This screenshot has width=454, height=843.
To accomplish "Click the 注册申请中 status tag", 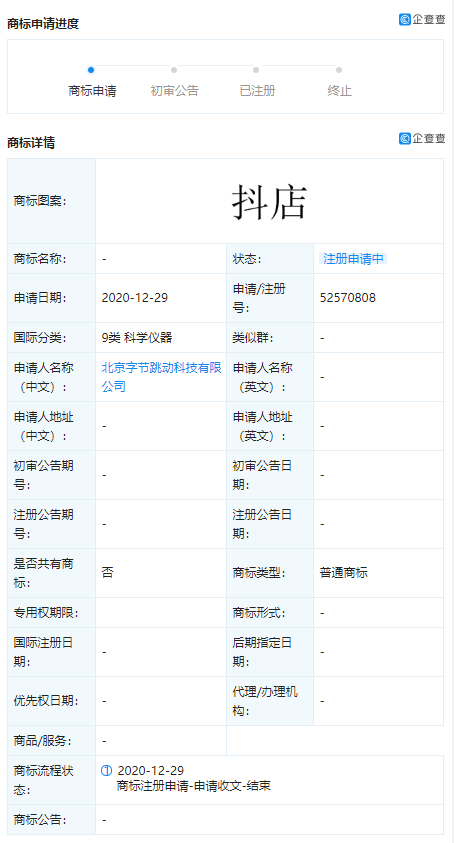I will 353,259.
